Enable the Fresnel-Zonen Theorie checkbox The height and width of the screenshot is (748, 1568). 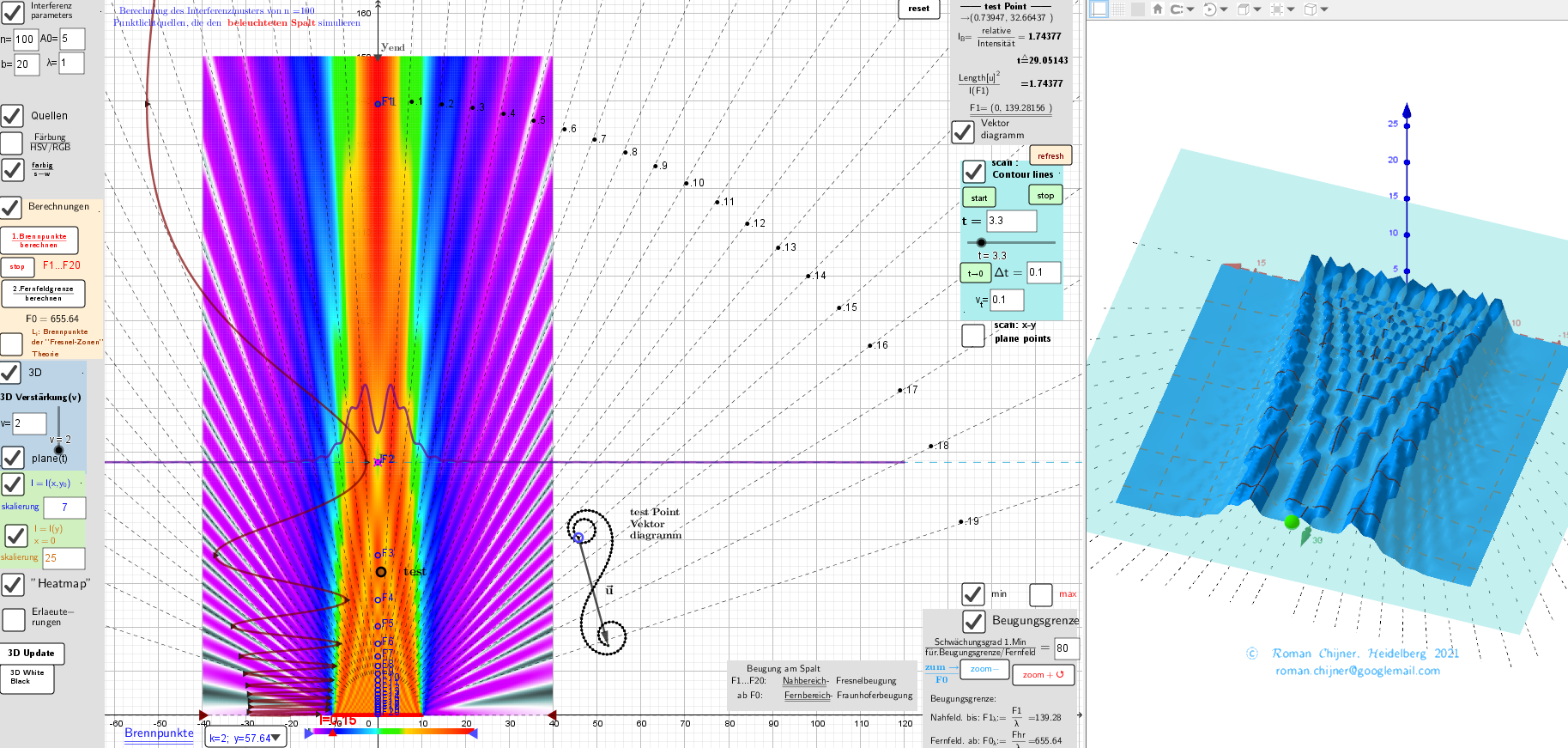pyautogui.click(x=11, y=344)
